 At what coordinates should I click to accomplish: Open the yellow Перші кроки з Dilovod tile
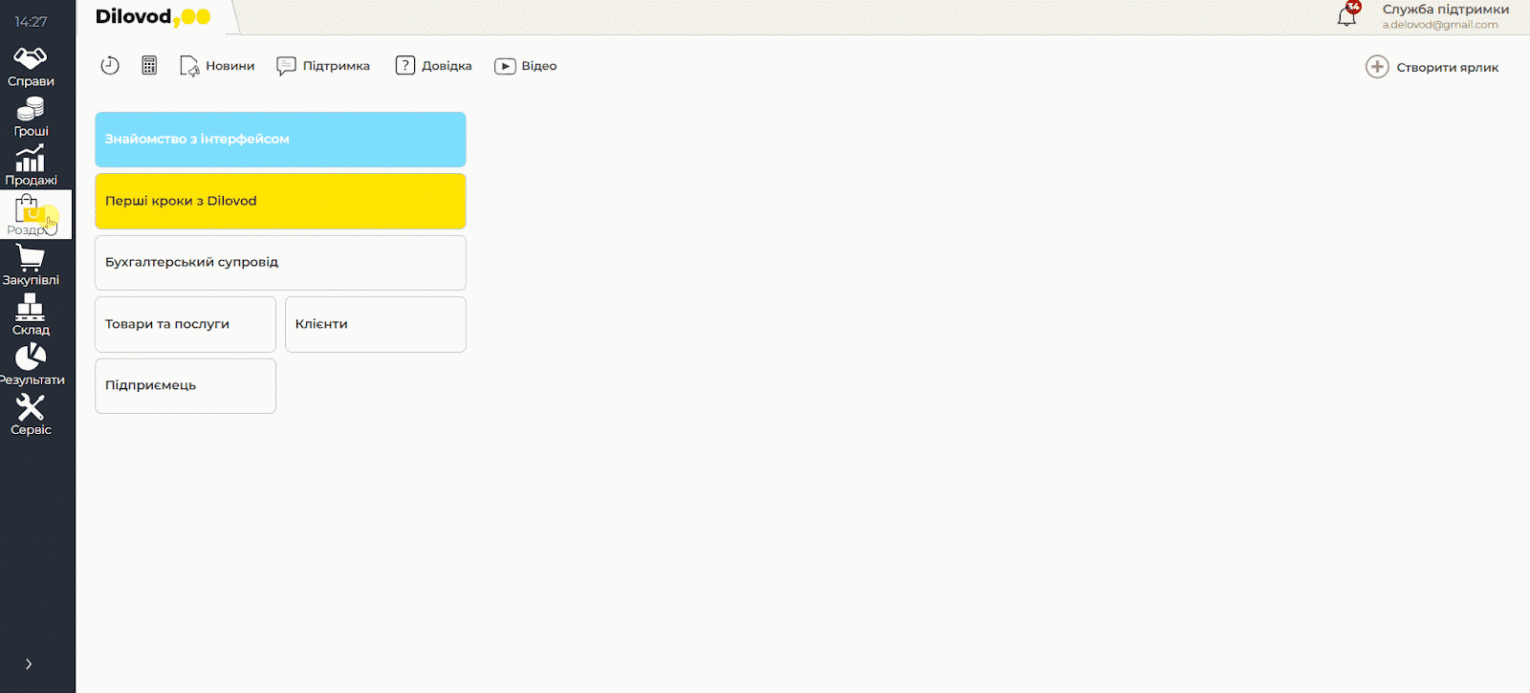pyautogui.click(x=280, y=201)
